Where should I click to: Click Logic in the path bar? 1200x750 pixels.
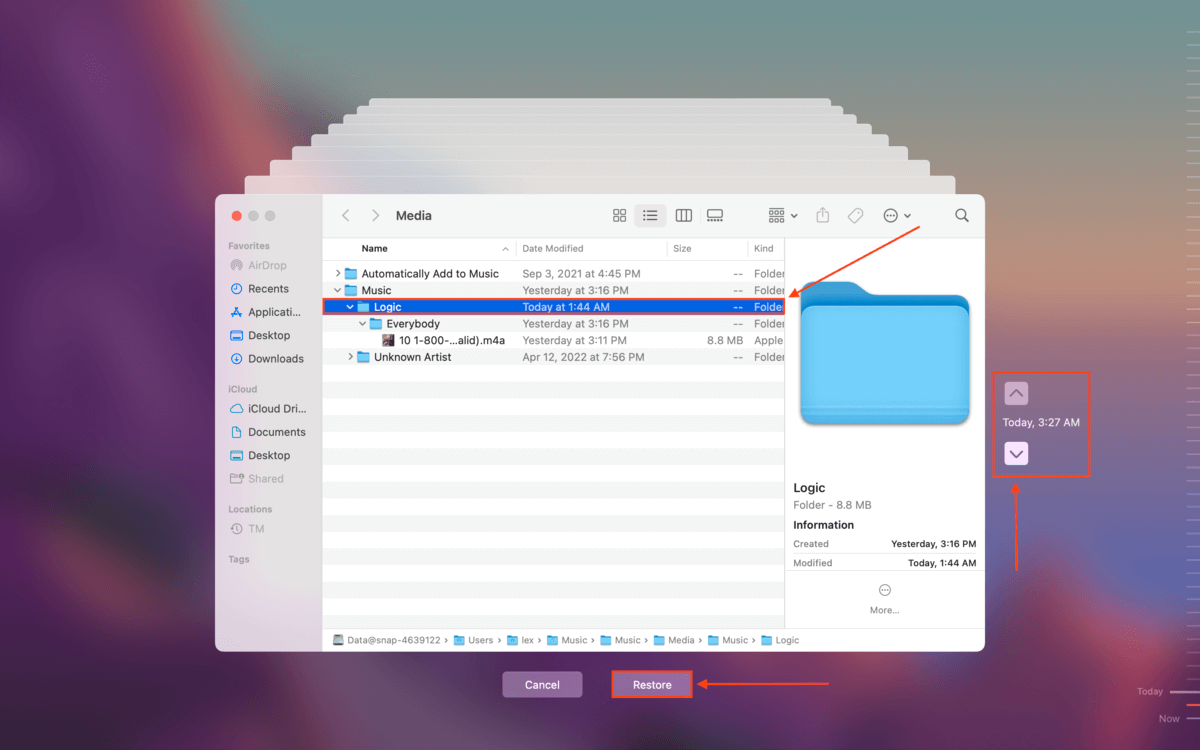pos(780,640)
